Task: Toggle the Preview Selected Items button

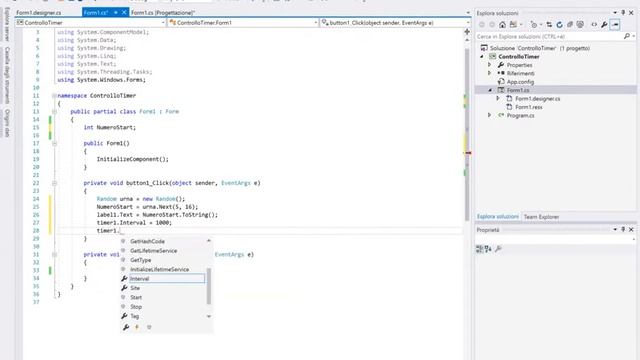Action: point(615,24)
